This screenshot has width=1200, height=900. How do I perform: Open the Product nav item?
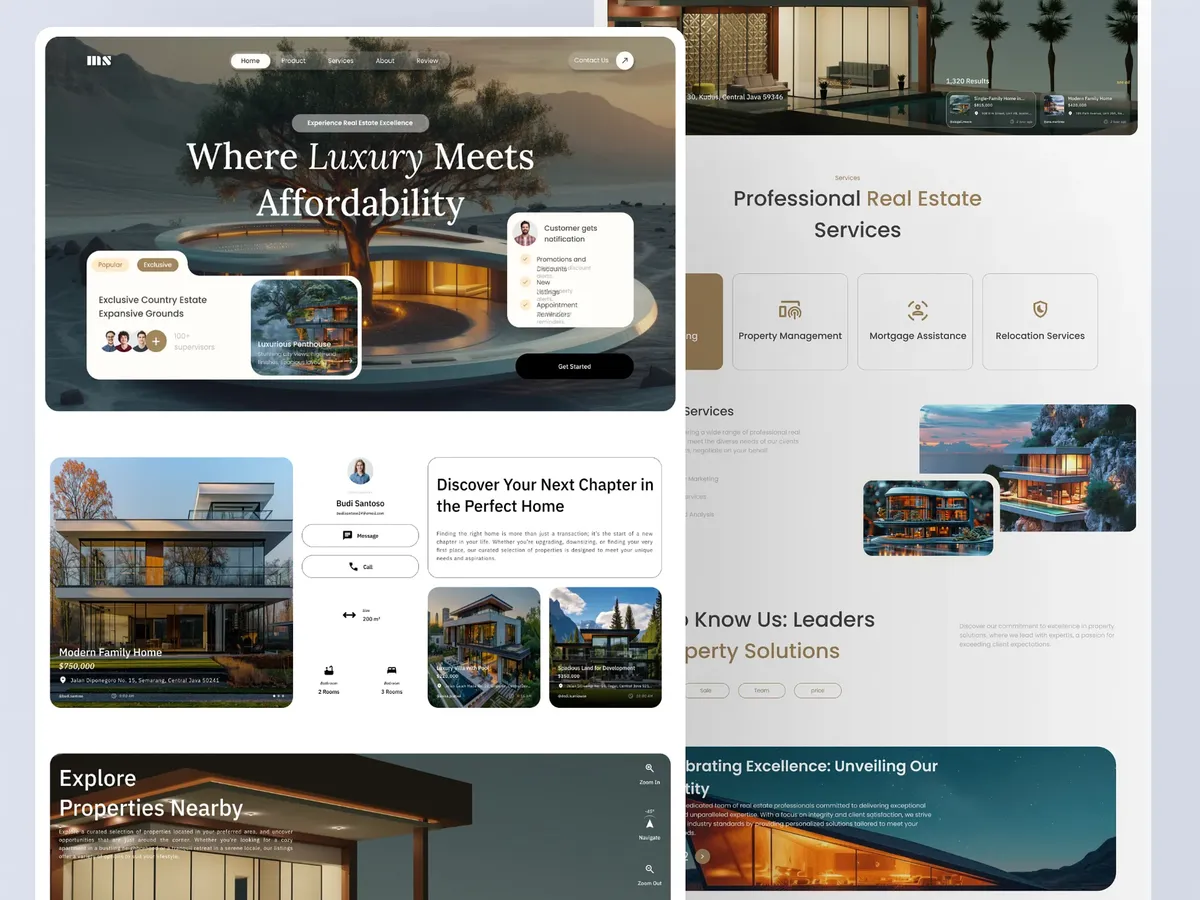(x=294, y=61)
